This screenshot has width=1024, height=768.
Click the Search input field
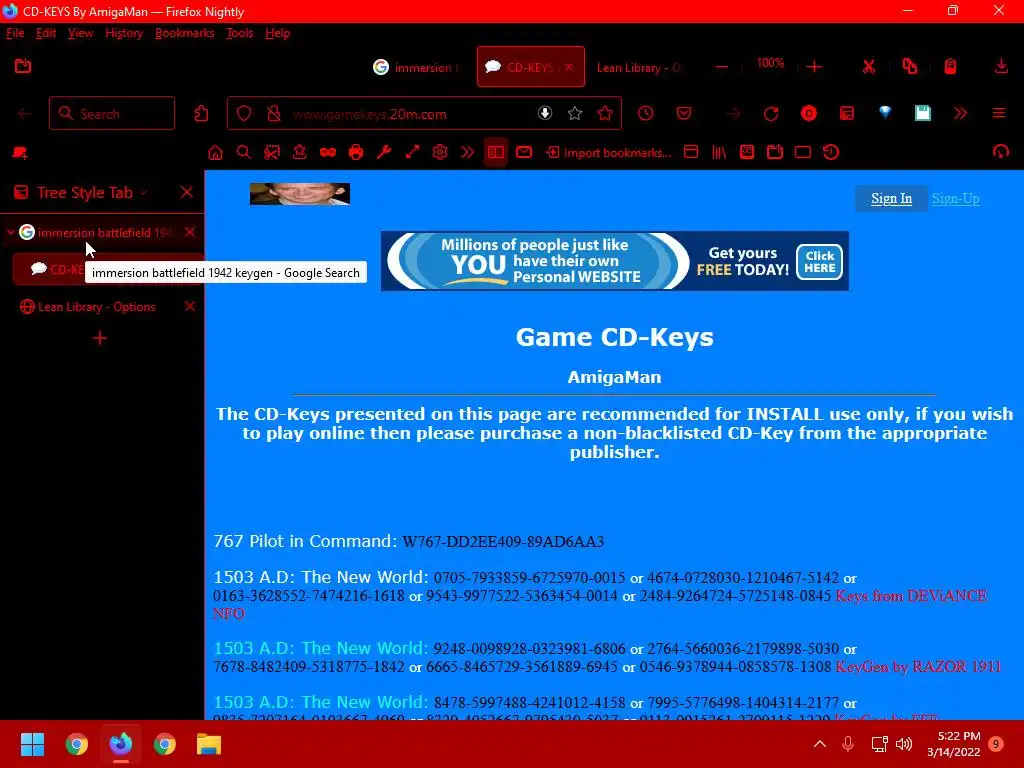[112, 114]
